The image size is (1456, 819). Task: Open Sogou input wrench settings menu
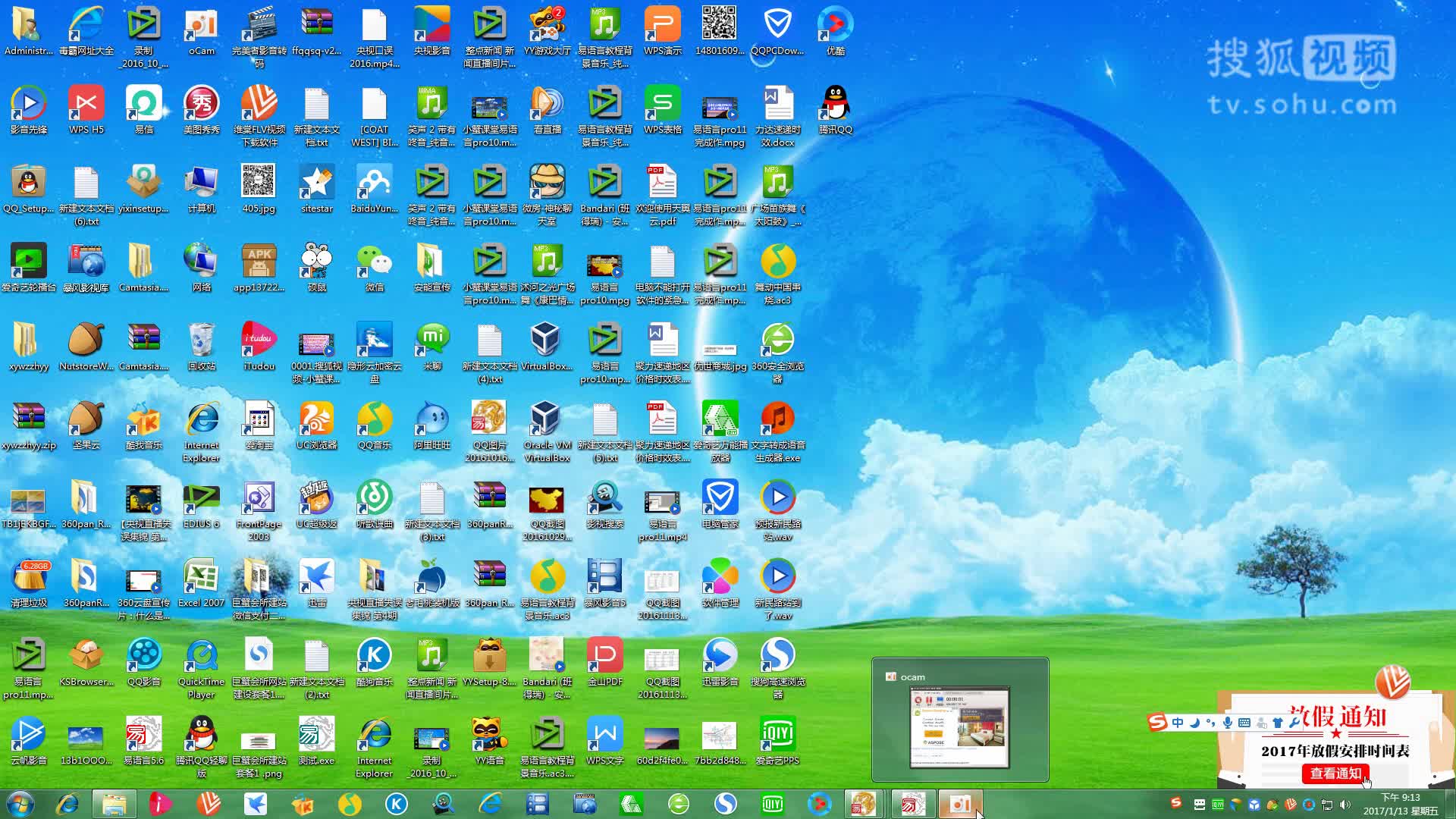(1294, 723)
